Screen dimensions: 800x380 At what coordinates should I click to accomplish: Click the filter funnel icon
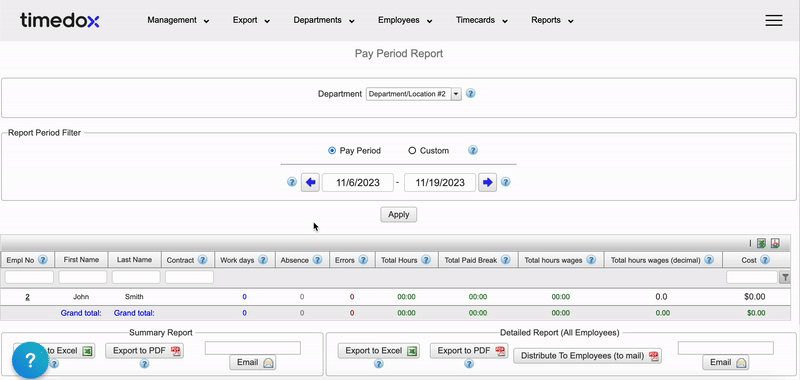(x=785, y=277)
